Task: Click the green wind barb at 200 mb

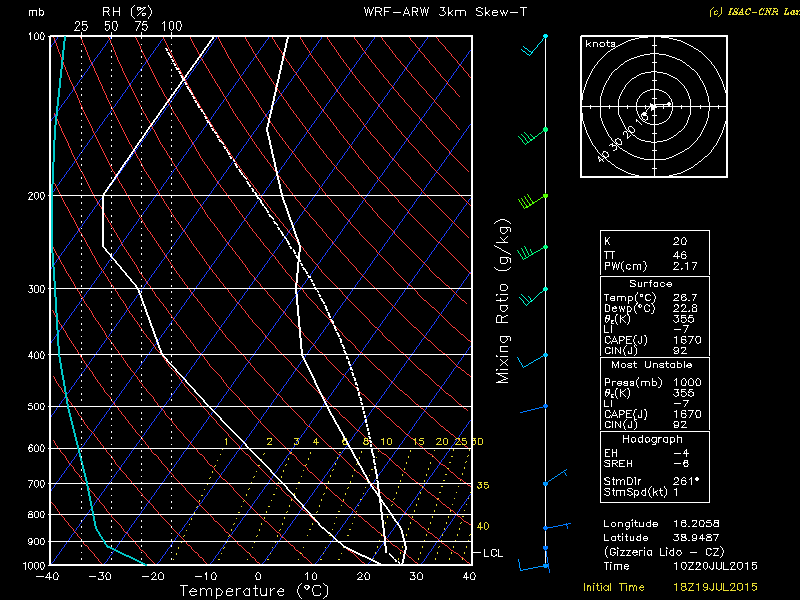Action: coord(533,200)
